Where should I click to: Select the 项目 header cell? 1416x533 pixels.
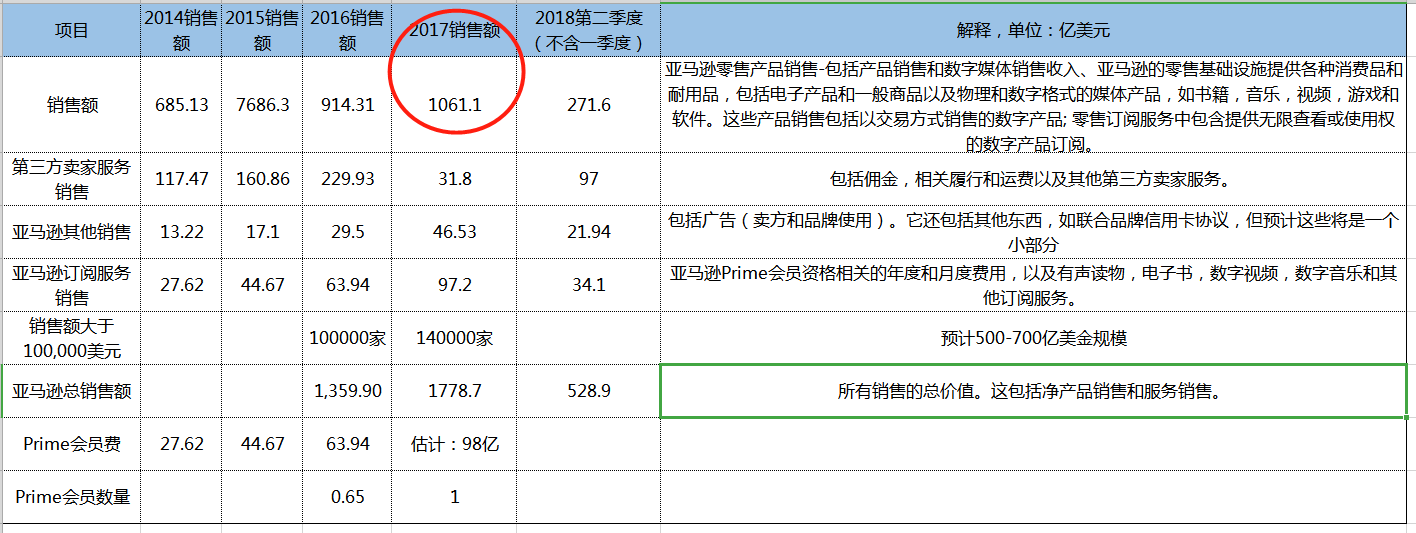(71, 30)
